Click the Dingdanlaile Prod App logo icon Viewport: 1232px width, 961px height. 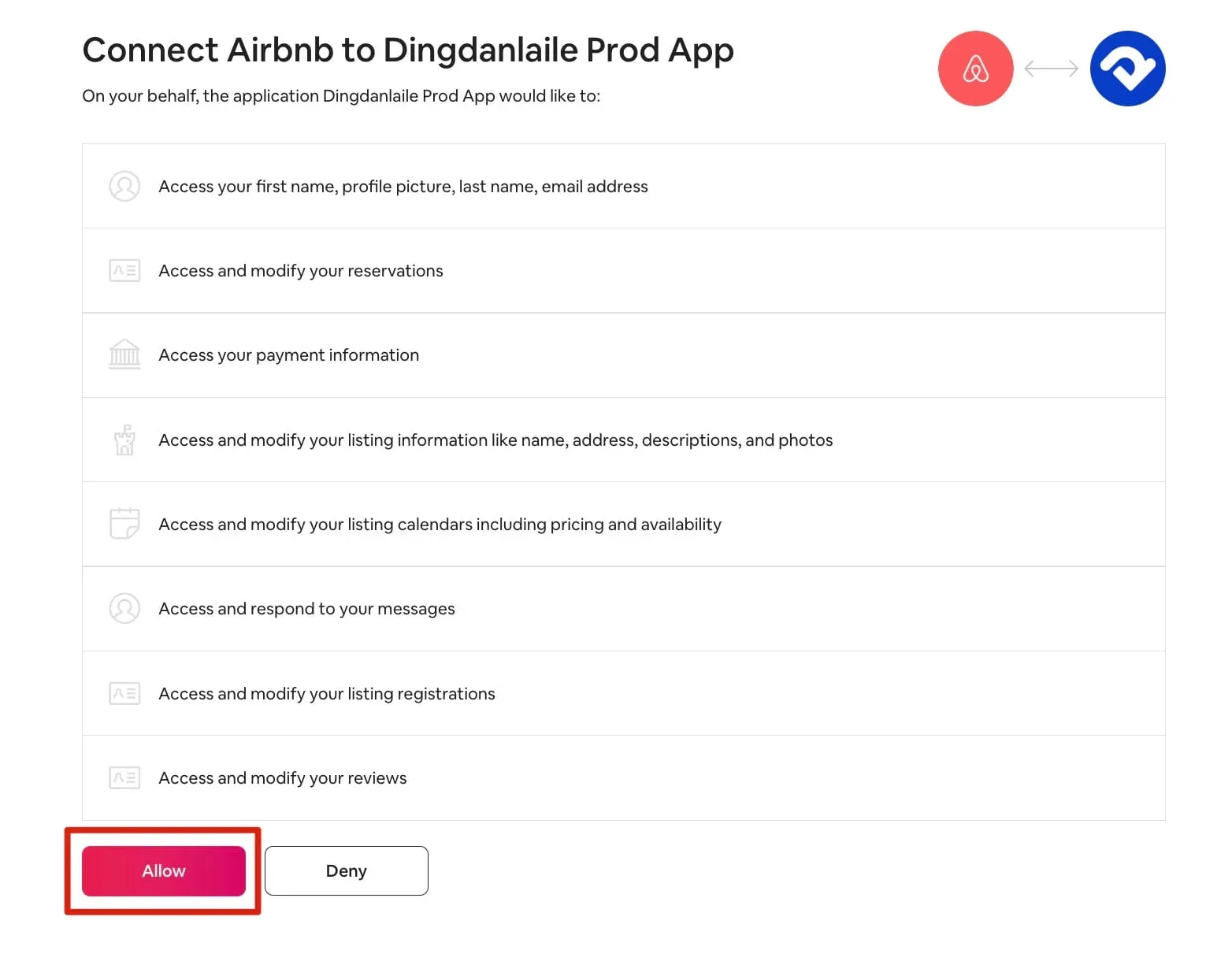pos(1126,68)
